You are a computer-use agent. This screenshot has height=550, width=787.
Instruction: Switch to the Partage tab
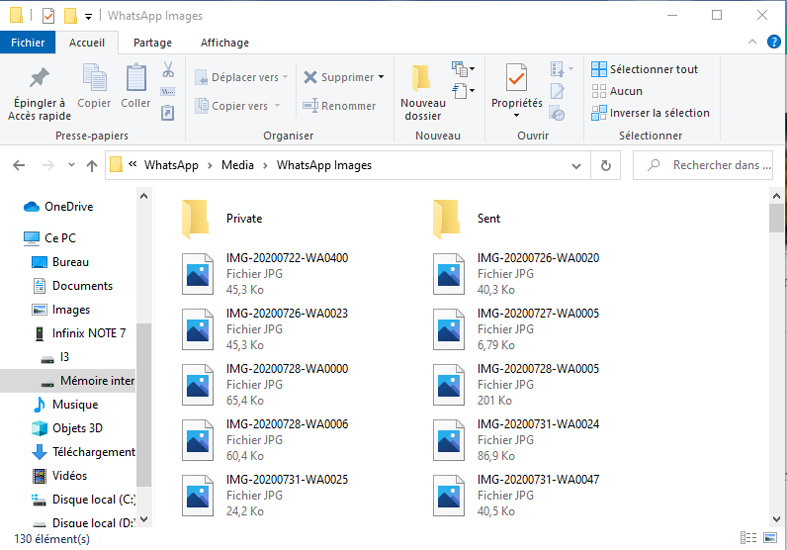coord(153,43)
